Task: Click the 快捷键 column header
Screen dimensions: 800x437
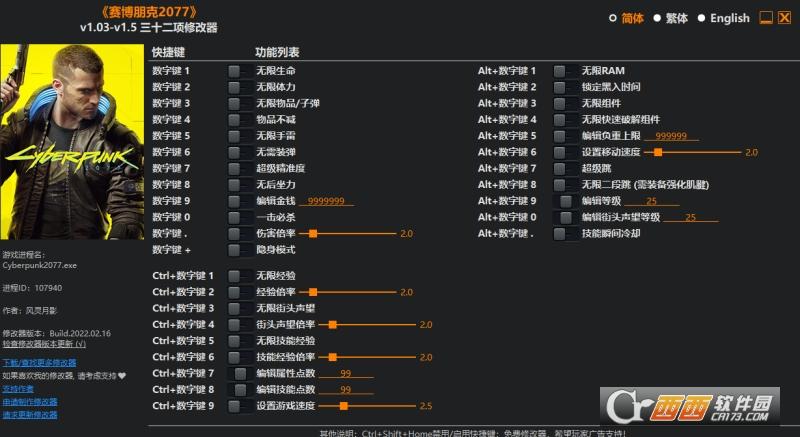Action: (168, 53)
